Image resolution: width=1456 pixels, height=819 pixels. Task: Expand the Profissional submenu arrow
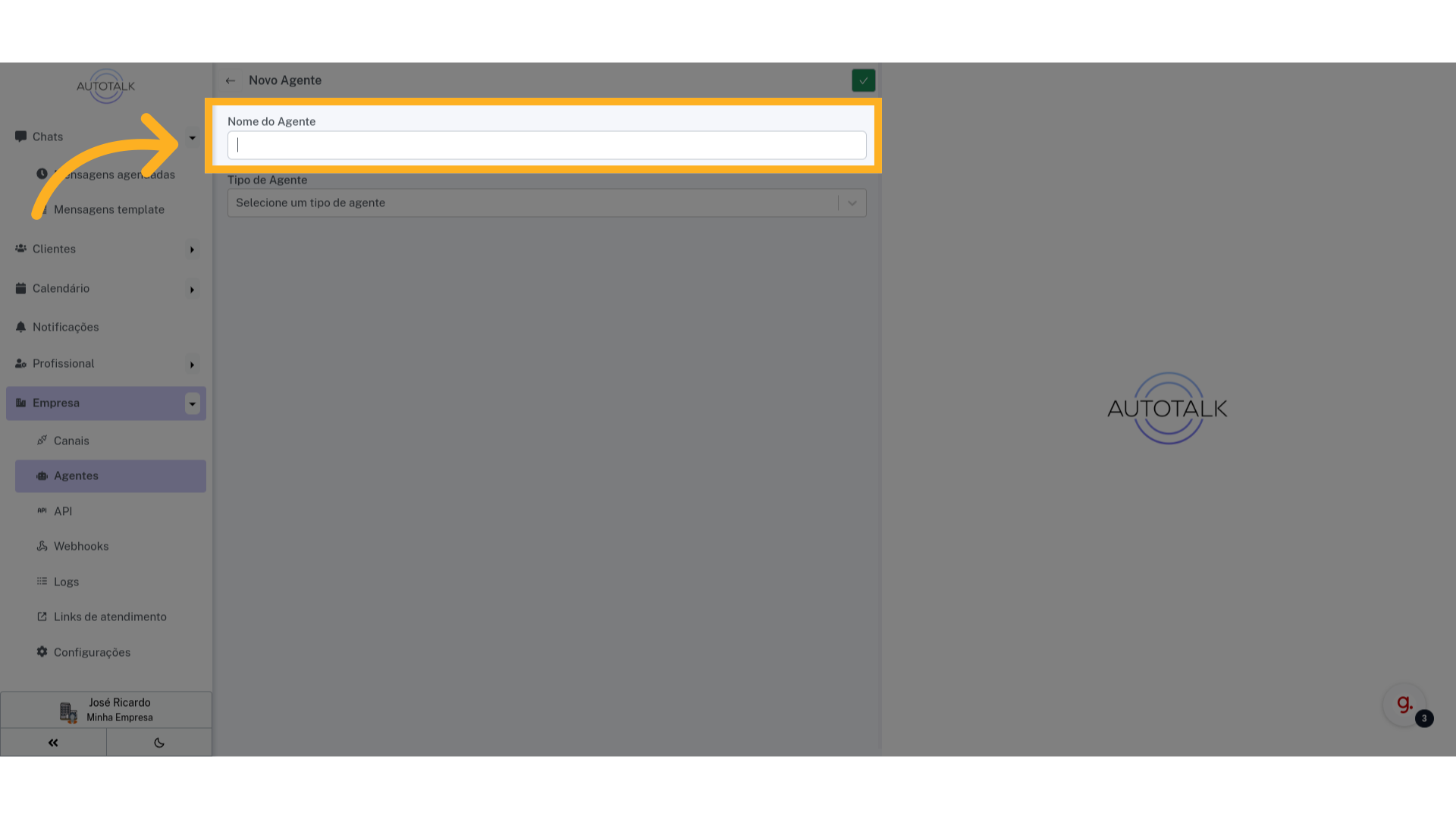tap(192, 365)
